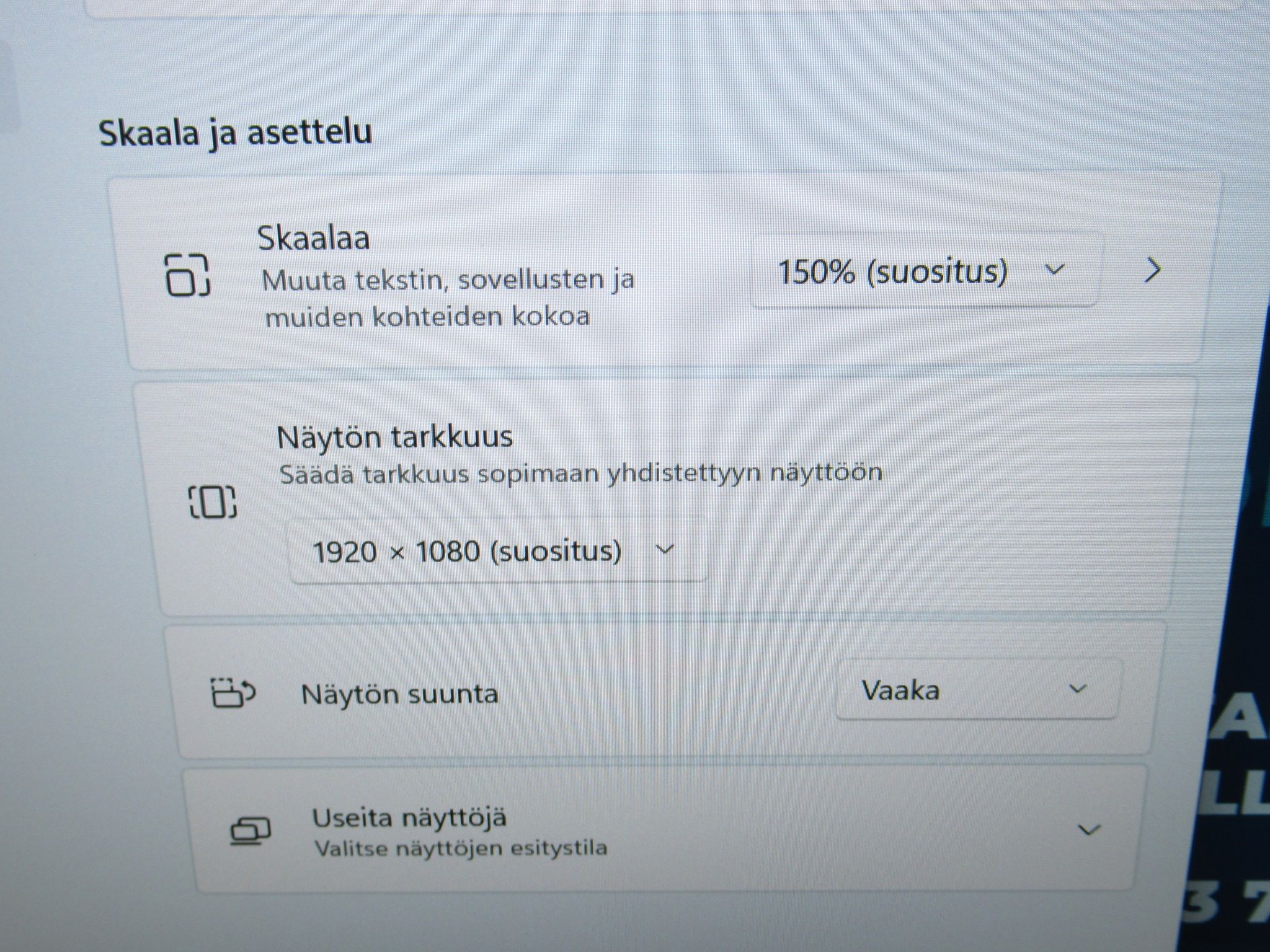Click the Näytön suunta orientation icon

[x=234, y=692]
